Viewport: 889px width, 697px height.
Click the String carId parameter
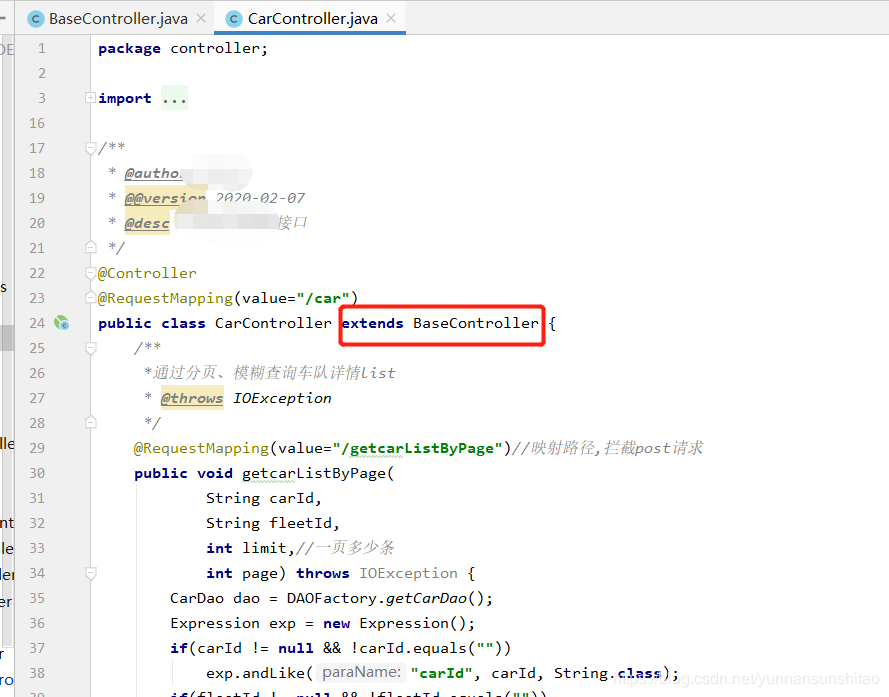pos(260,499)
